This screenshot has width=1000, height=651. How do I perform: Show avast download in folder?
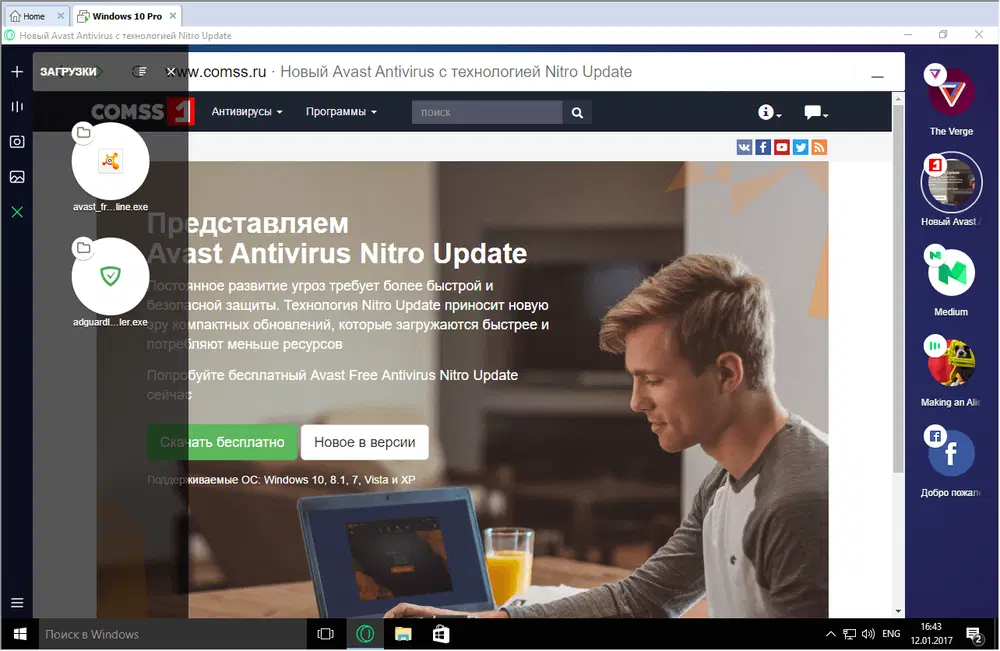pos(84,133)
